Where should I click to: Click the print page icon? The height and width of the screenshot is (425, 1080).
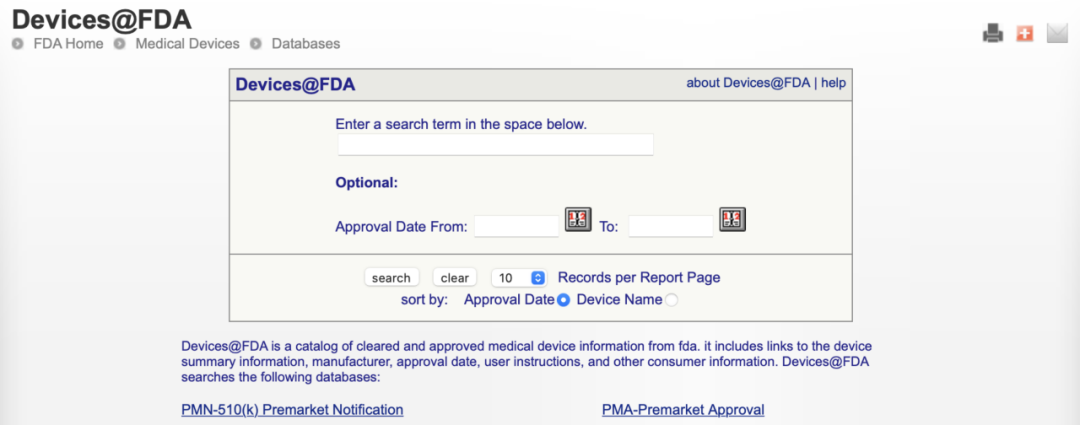coord(992,33)
